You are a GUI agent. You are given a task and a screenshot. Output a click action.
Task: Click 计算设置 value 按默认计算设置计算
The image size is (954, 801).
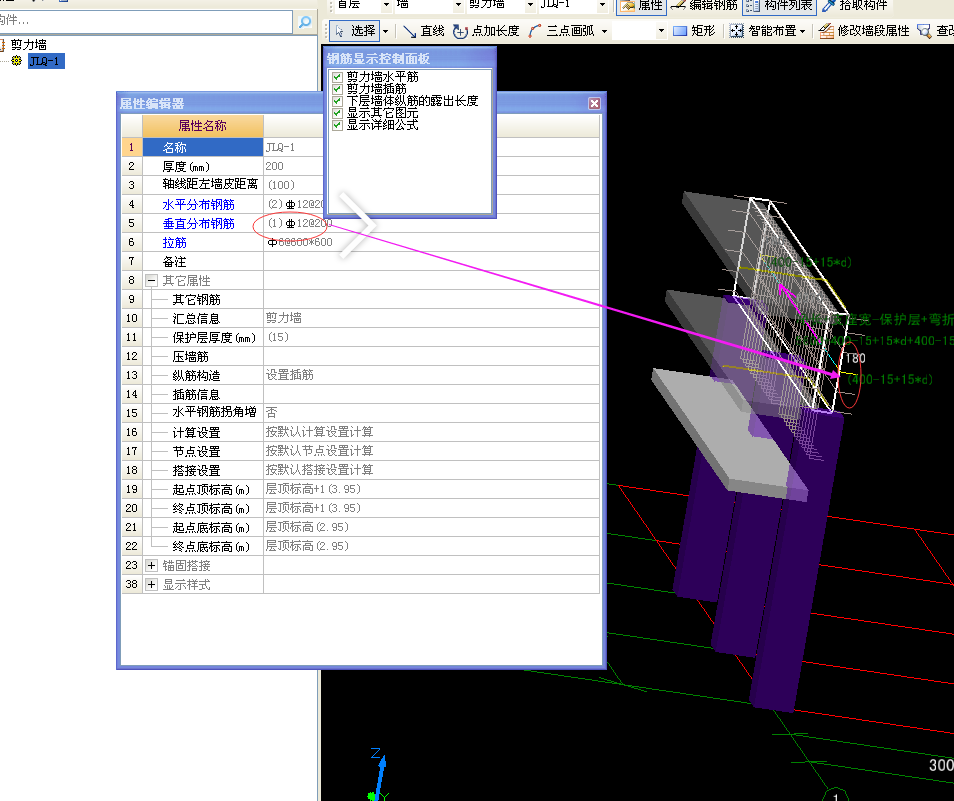[431, 432]
